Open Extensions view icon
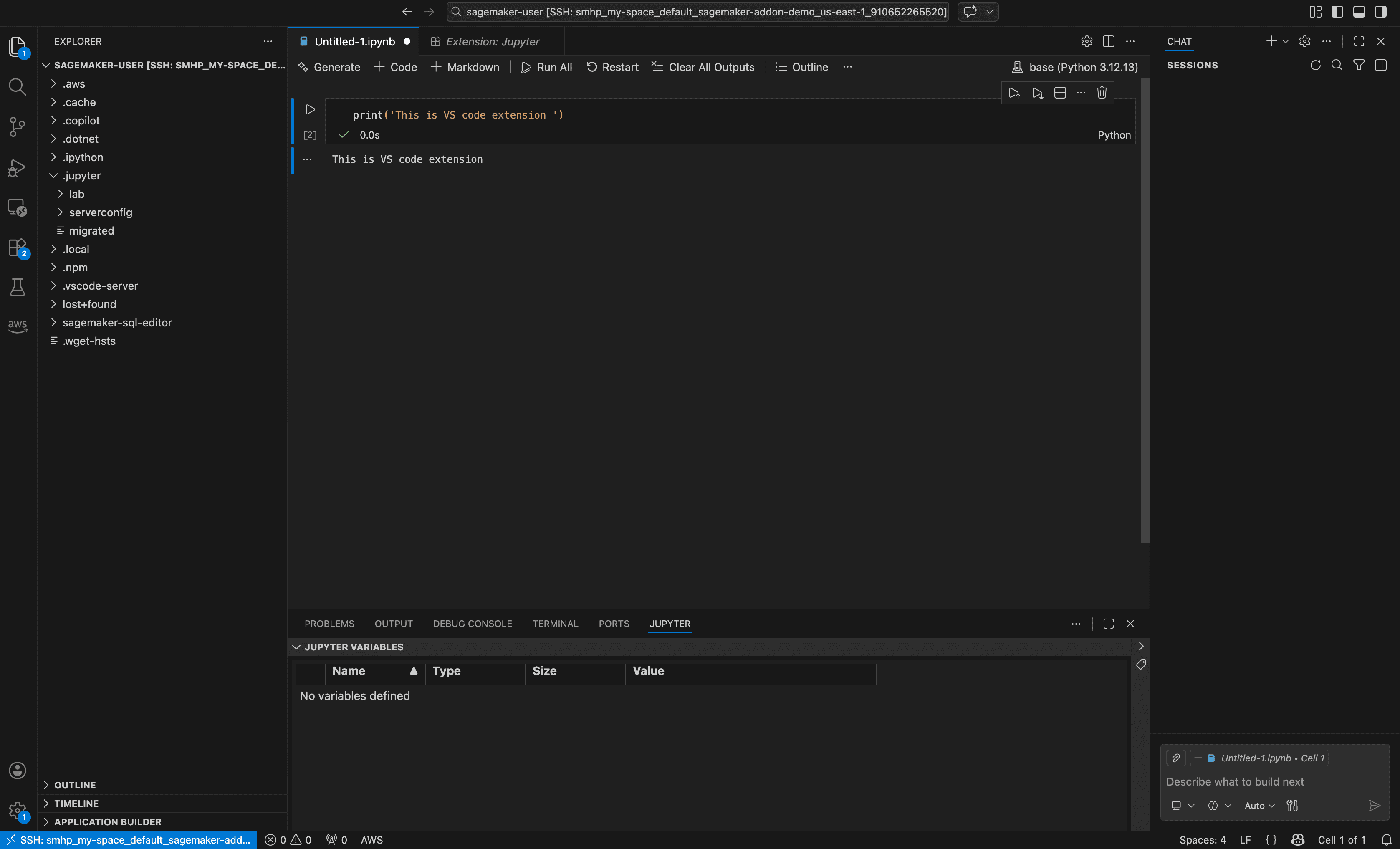Screen dimensions: 1400x849 (x=18, y=248)
